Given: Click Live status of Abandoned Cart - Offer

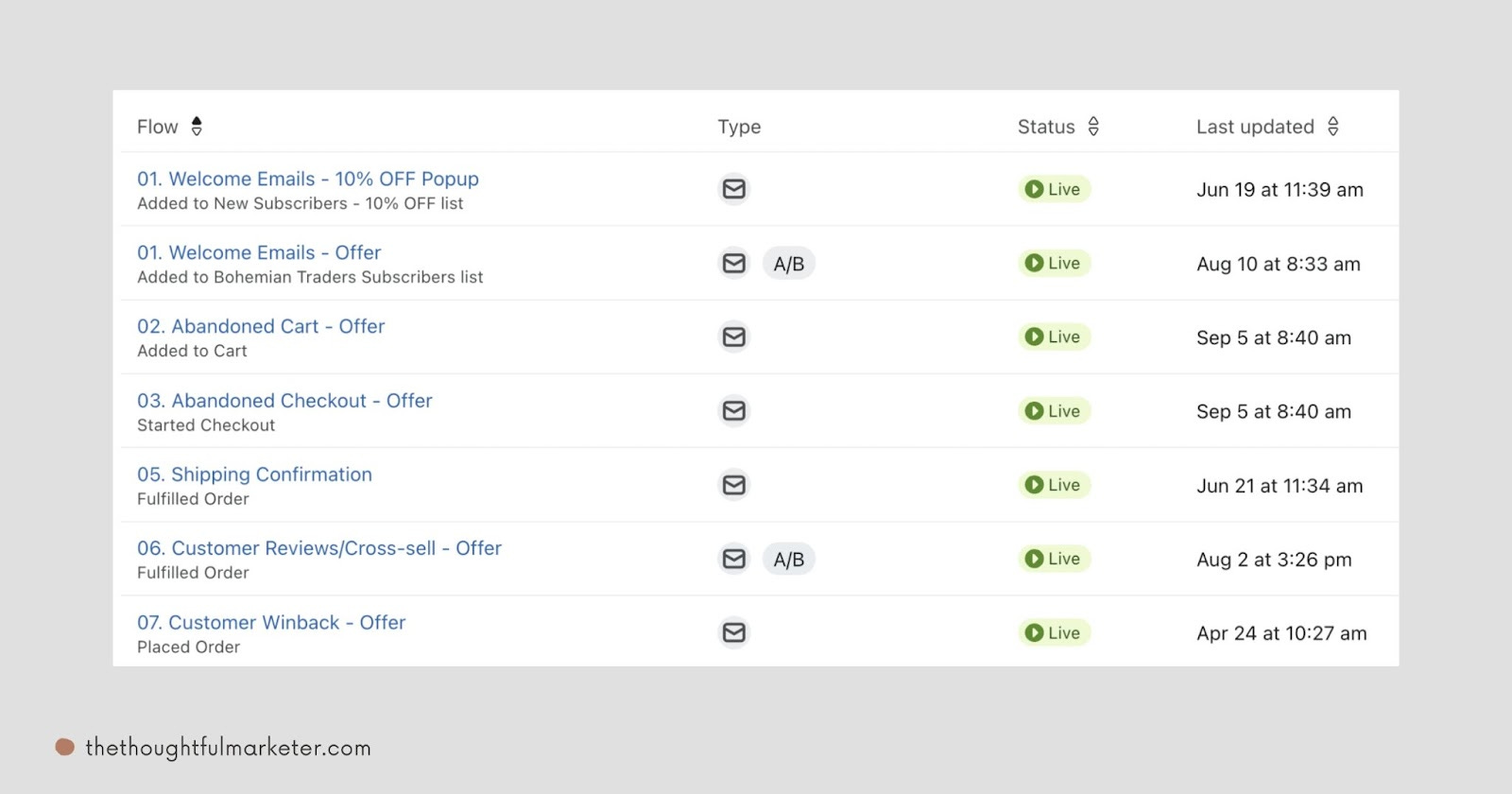Looking at the screenshot, I should point(1055,337).
